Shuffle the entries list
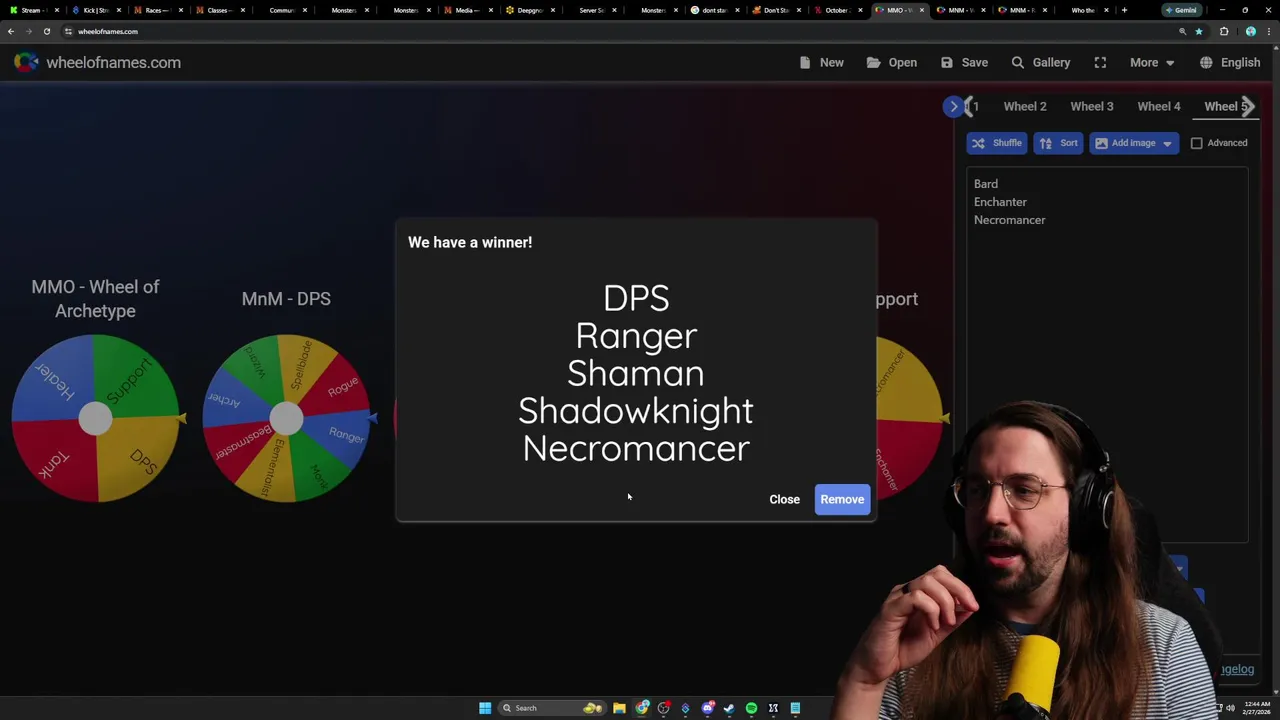The image size is (1280, 720). (x=996, y=143)
